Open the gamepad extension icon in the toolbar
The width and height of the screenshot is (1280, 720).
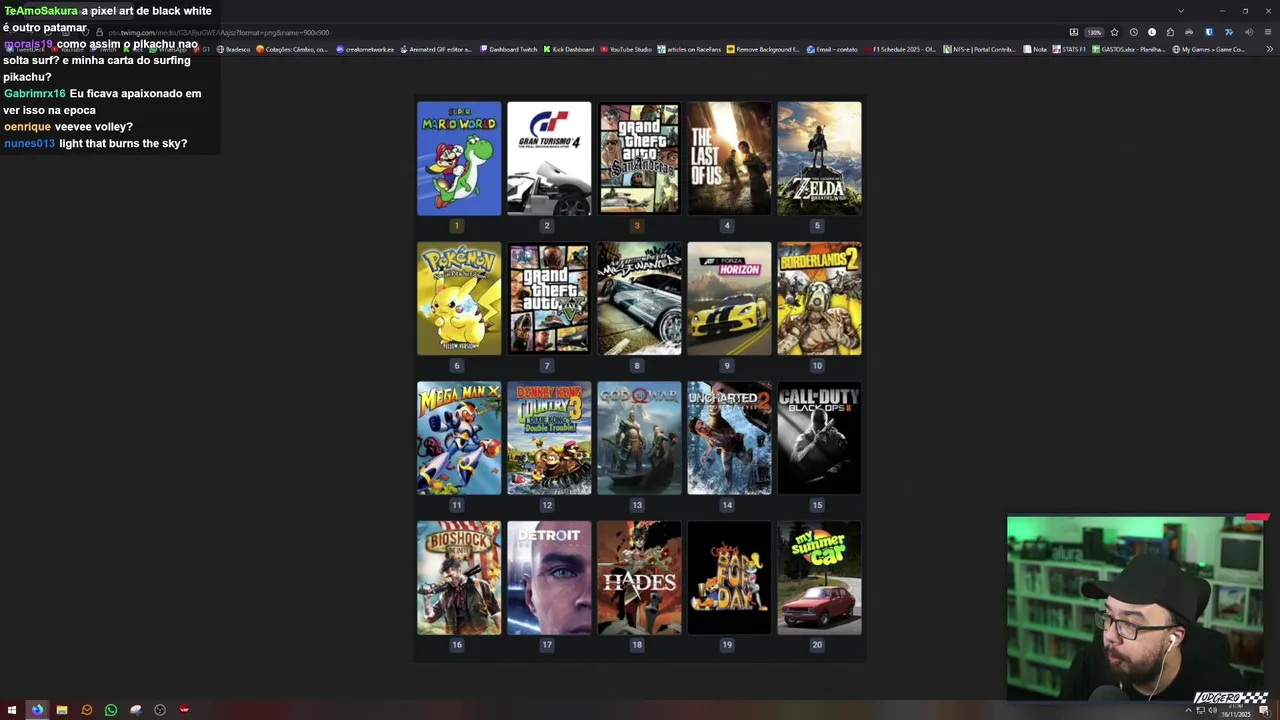[x=1189, y=32]
